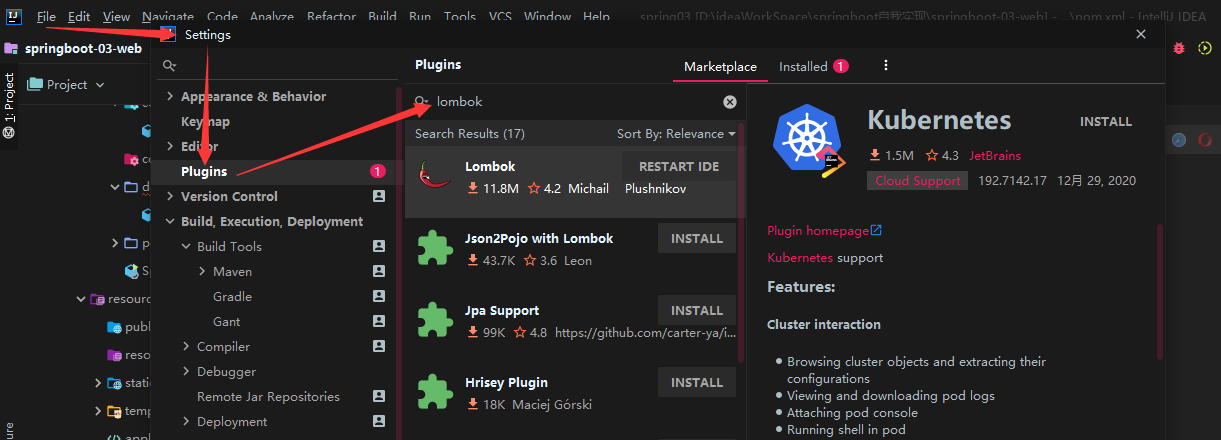Viewport: 1221px width, 440px height.
Task: Click the Json2Pojo with Lombok plugin icon
Action: pos(435,249)
